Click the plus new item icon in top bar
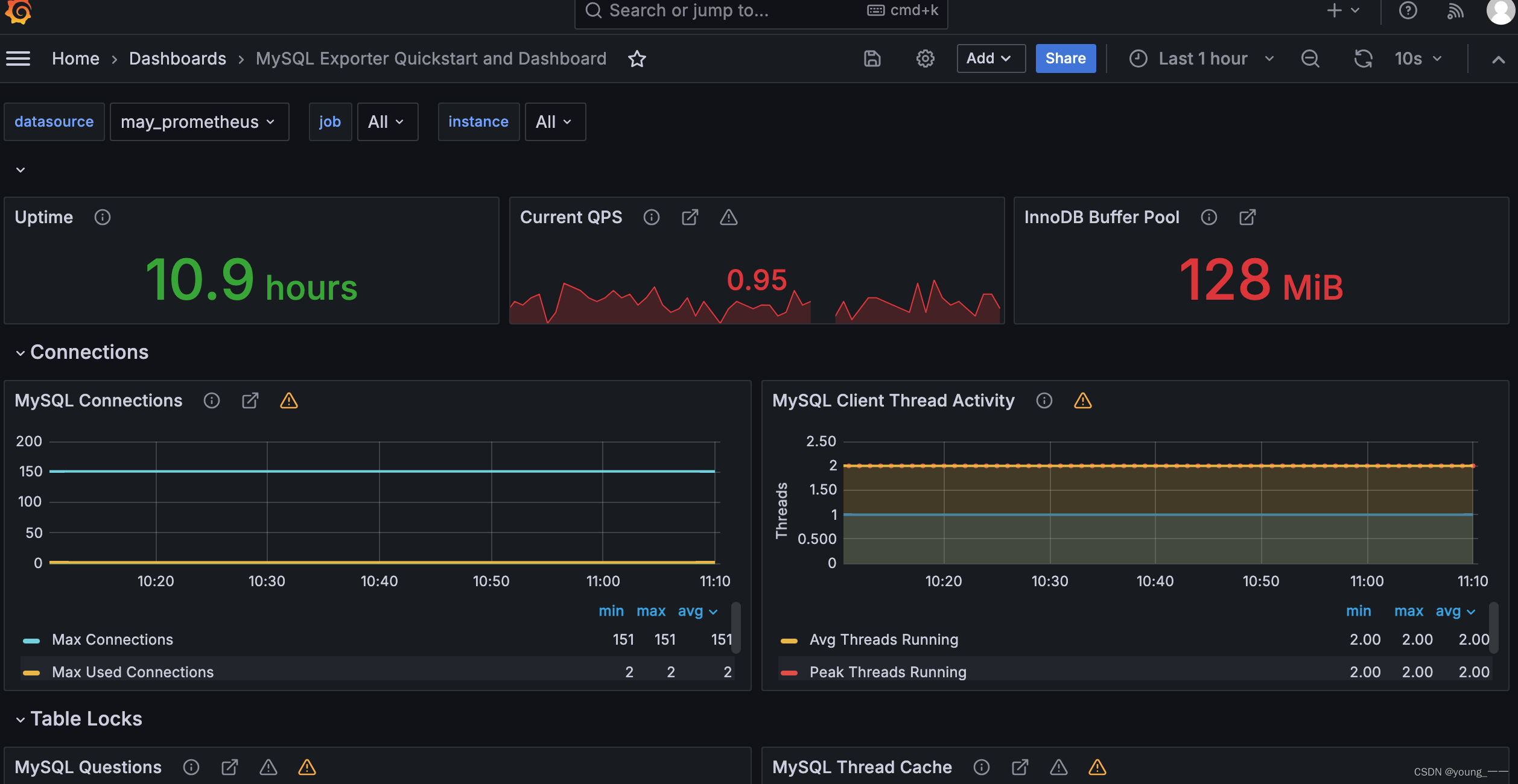Screen dimensions: 1518x784 click(1334, 10)
